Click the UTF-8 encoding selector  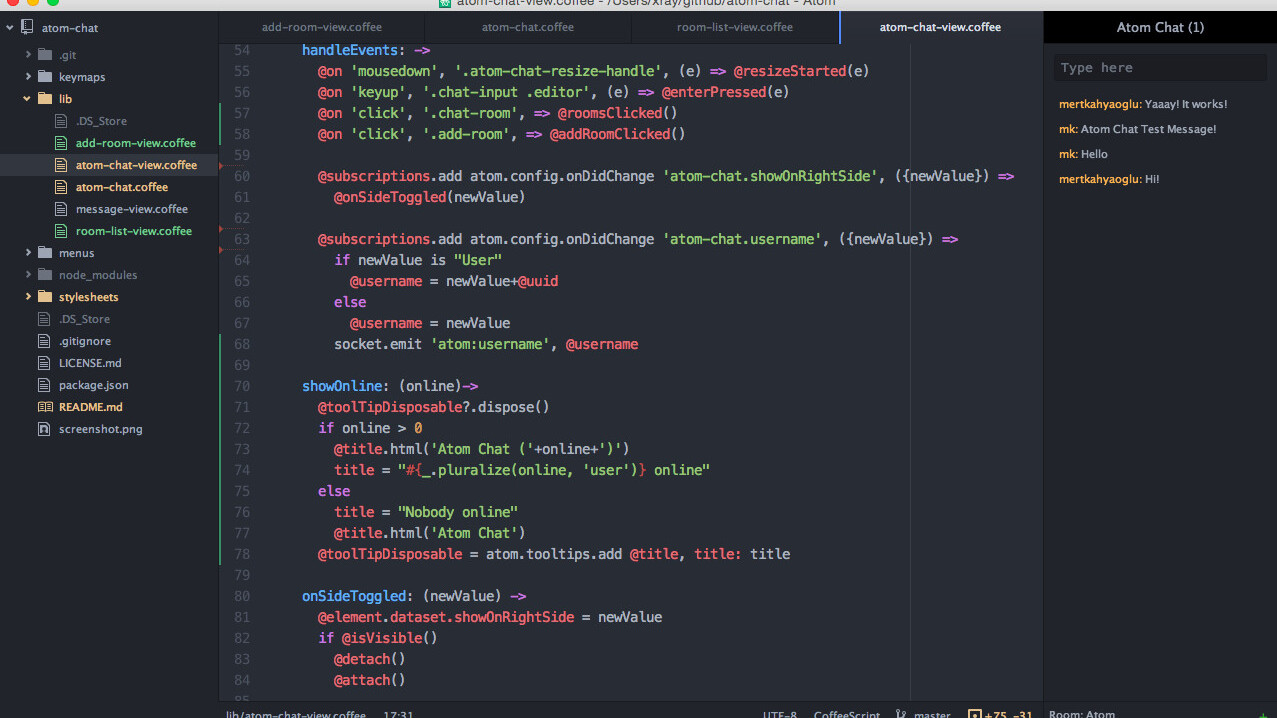tap(779, 714)
